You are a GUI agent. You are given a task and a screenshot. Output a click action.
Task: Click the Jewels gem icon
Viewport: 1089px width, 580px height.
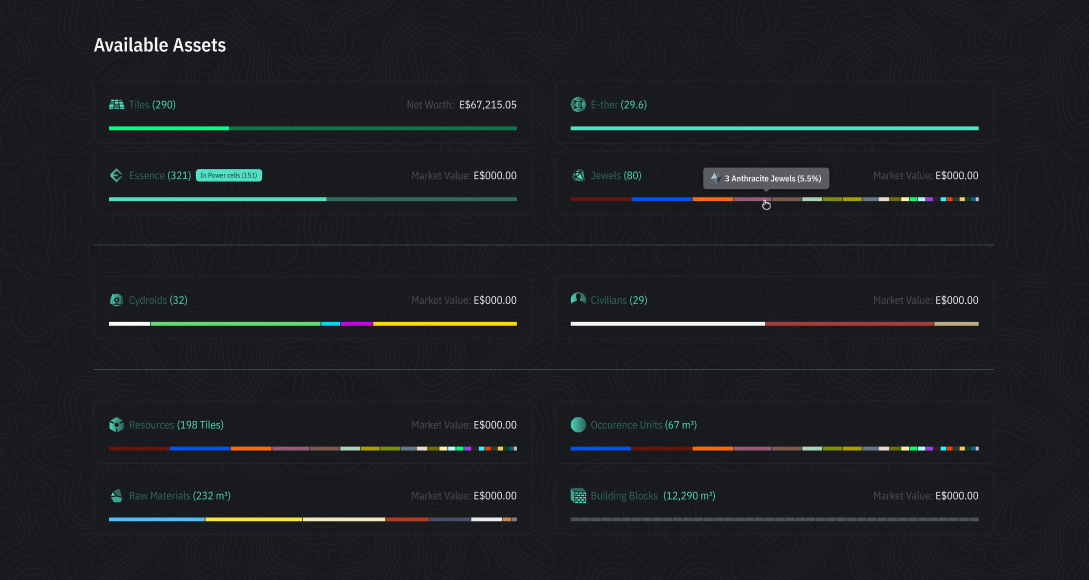pyautogui.click(x=578, y=176)
